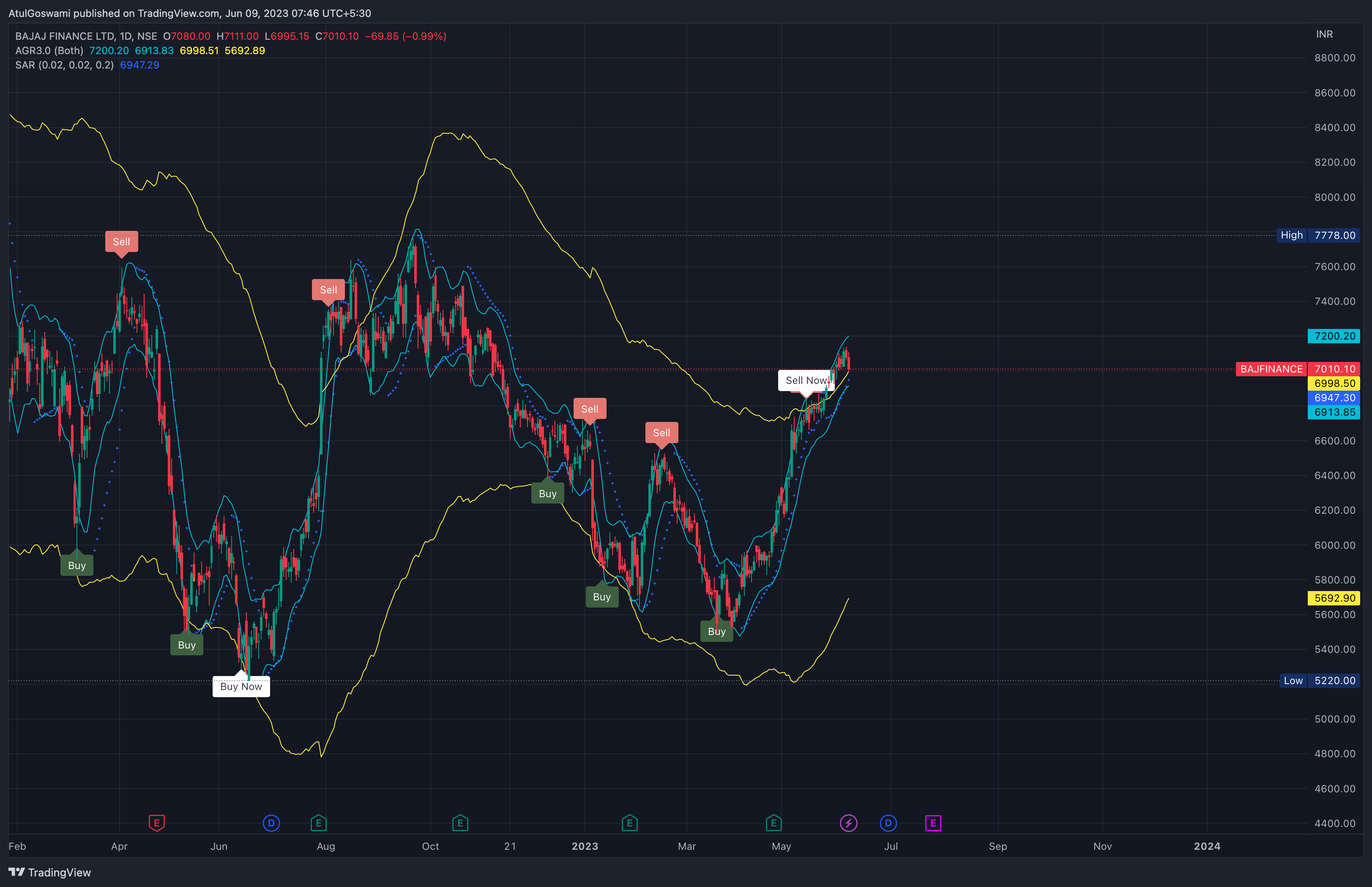This screenshot has height=887, width=1372.
Task: Click the SAR value 6947.29 in legend
Action: (139, 65)
